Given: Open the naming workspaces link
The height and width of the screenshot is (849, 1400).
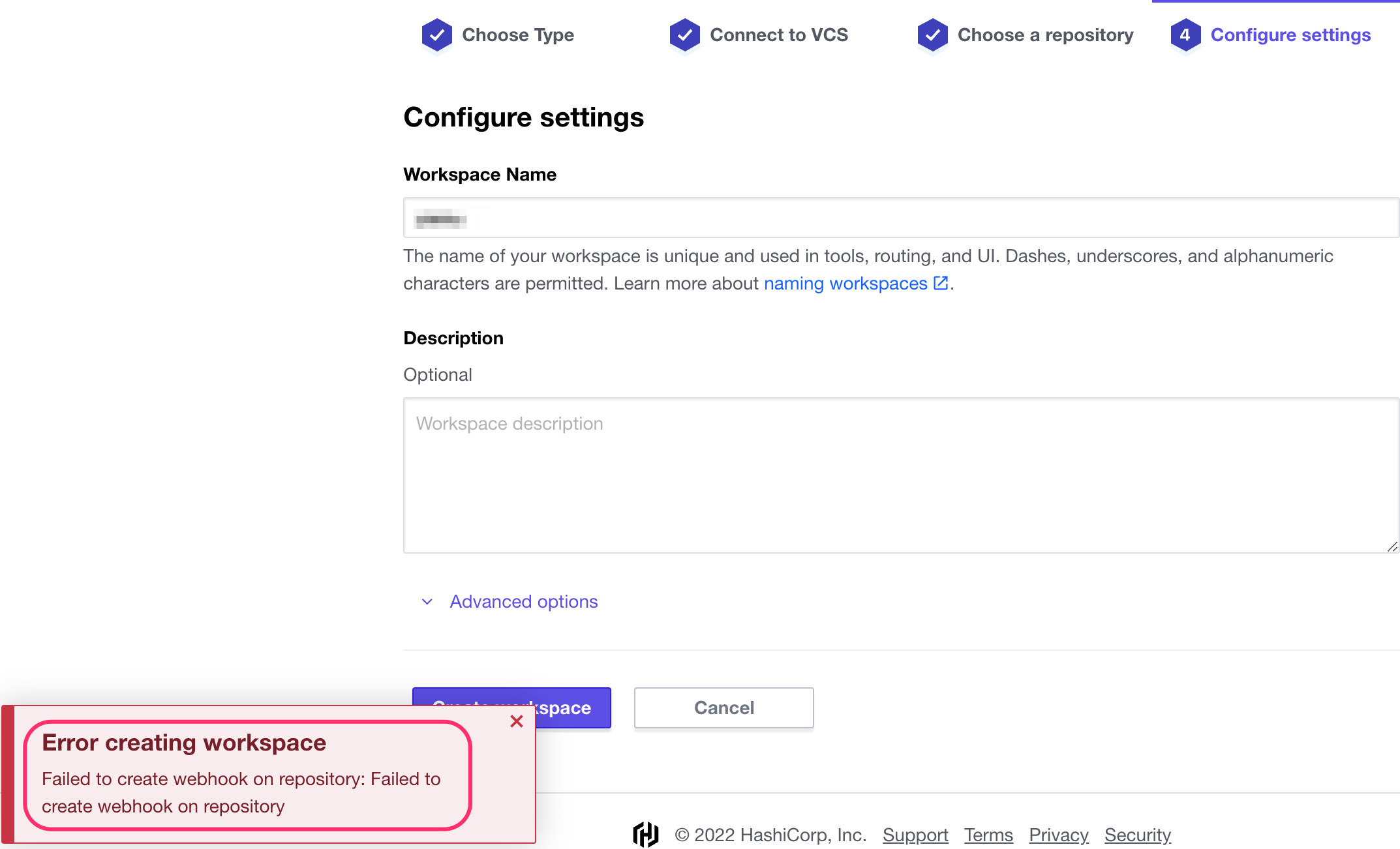Looking at the screenshot, I should coord(845,284).
